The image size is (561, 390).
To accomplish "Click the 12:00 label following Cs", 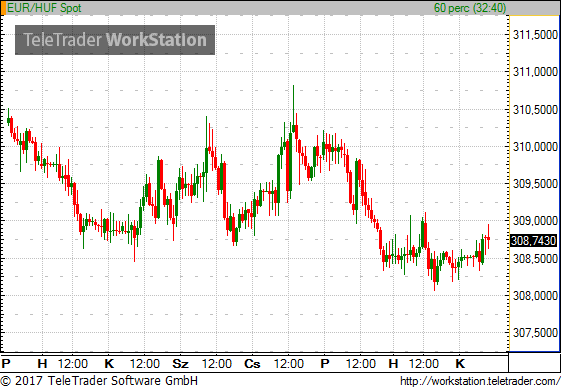I will pos(289,364).
